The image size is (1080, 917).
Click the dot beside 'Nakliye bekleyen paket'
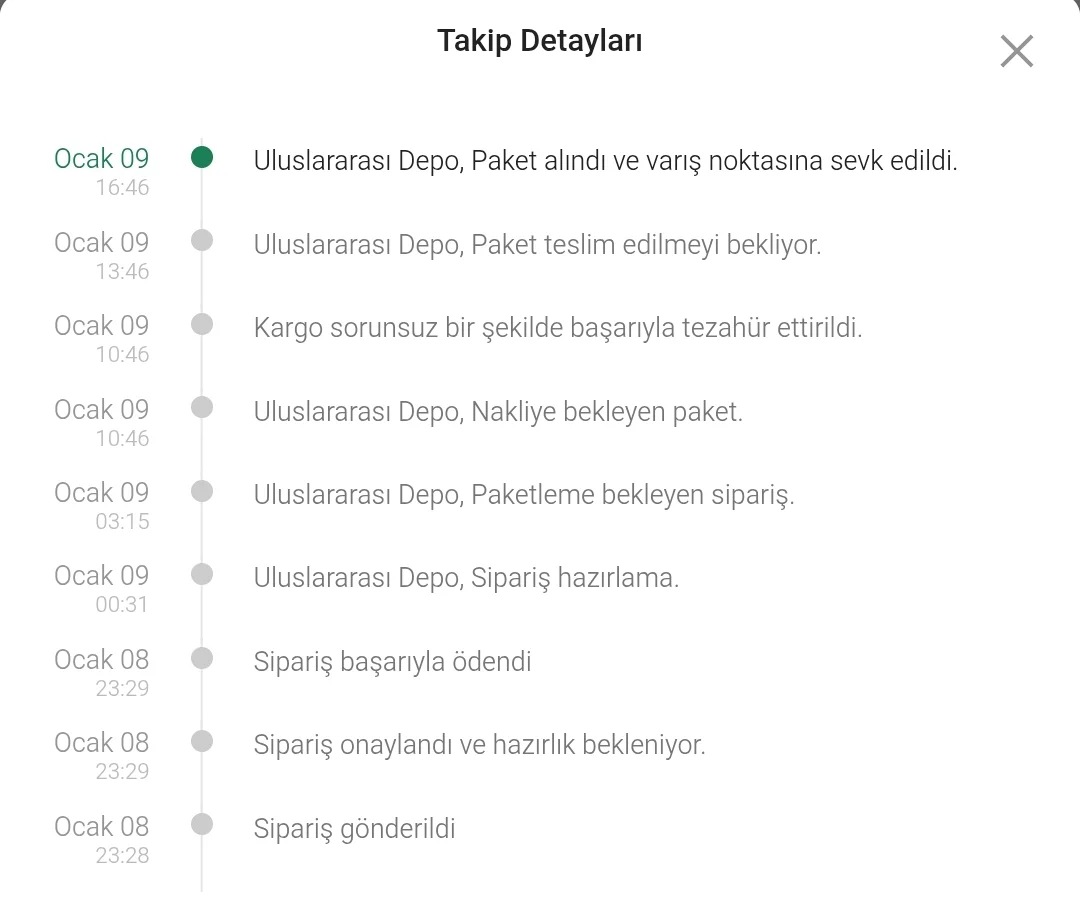pos(202,407)
